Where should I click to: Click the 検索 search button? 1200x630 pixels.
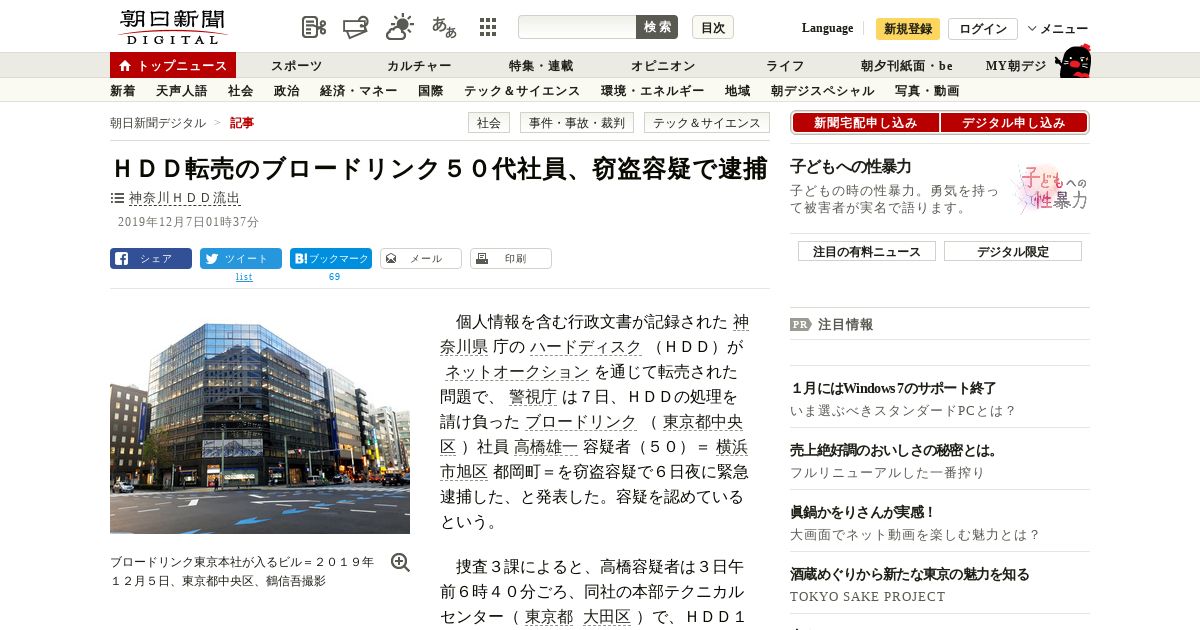click(x=657, y=27)
